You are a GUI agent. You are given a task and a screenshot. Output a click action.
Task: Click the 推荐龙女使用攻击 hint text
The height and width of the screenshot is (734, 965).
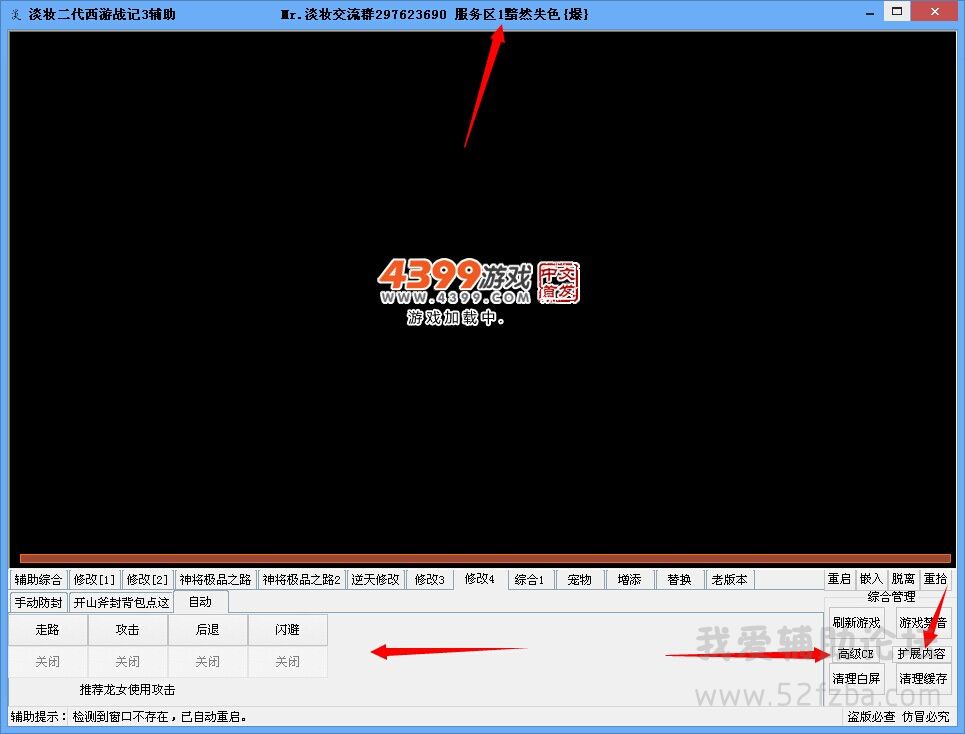coord(127,690)
